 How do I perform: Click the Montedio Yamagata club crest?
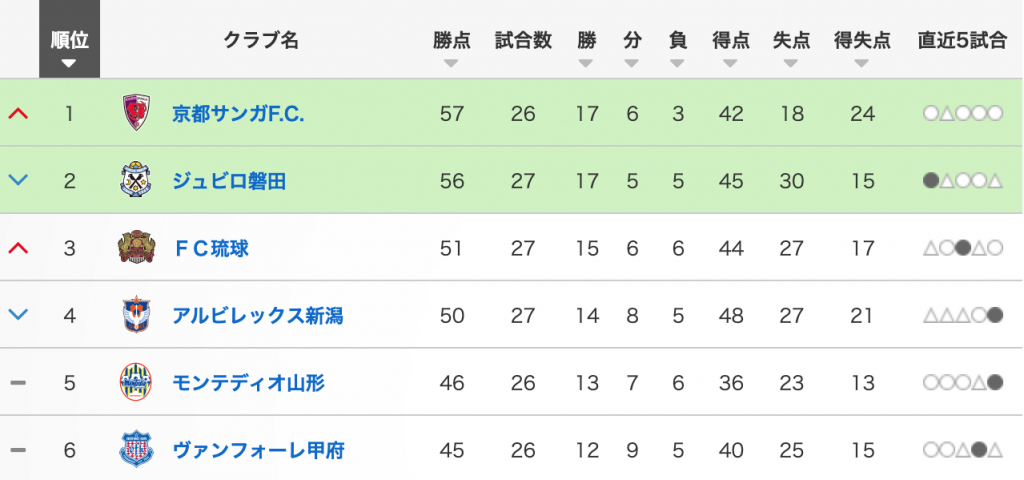pyautogui.click(x=137, y=383)
